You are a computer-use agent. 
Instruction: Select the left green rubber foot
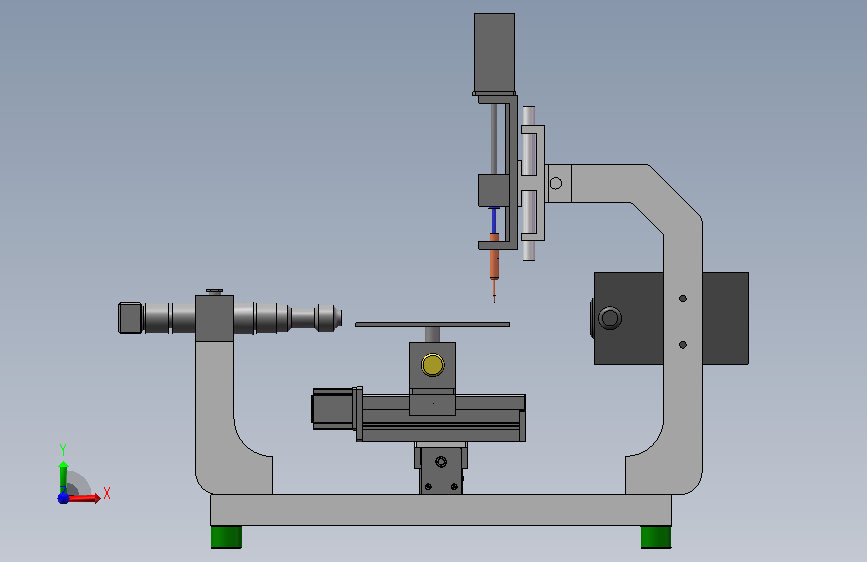pos(226,537)
